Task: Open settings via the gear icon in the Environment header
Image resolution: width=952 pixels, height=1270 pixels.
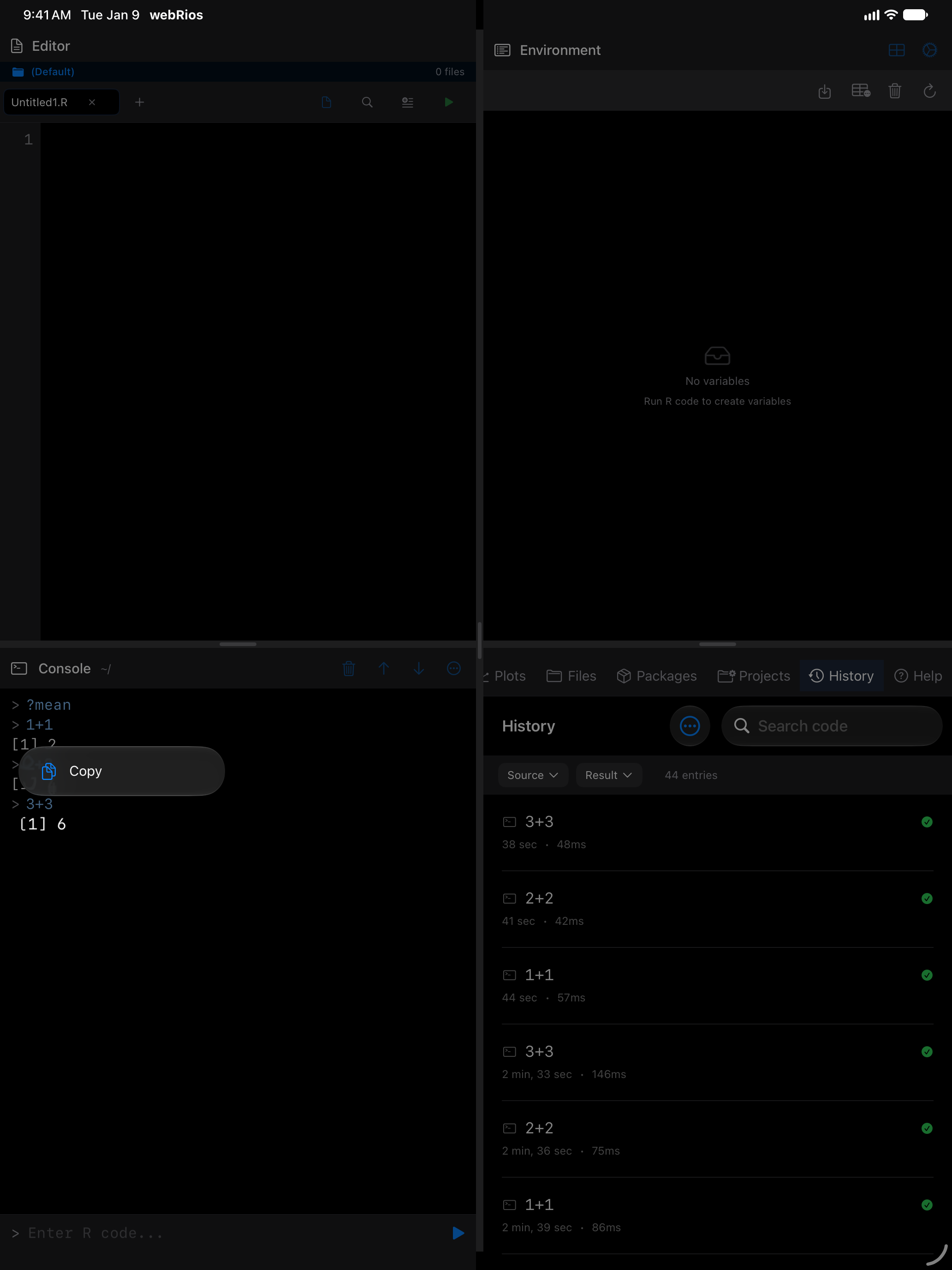Action: [x=929, y=50]
